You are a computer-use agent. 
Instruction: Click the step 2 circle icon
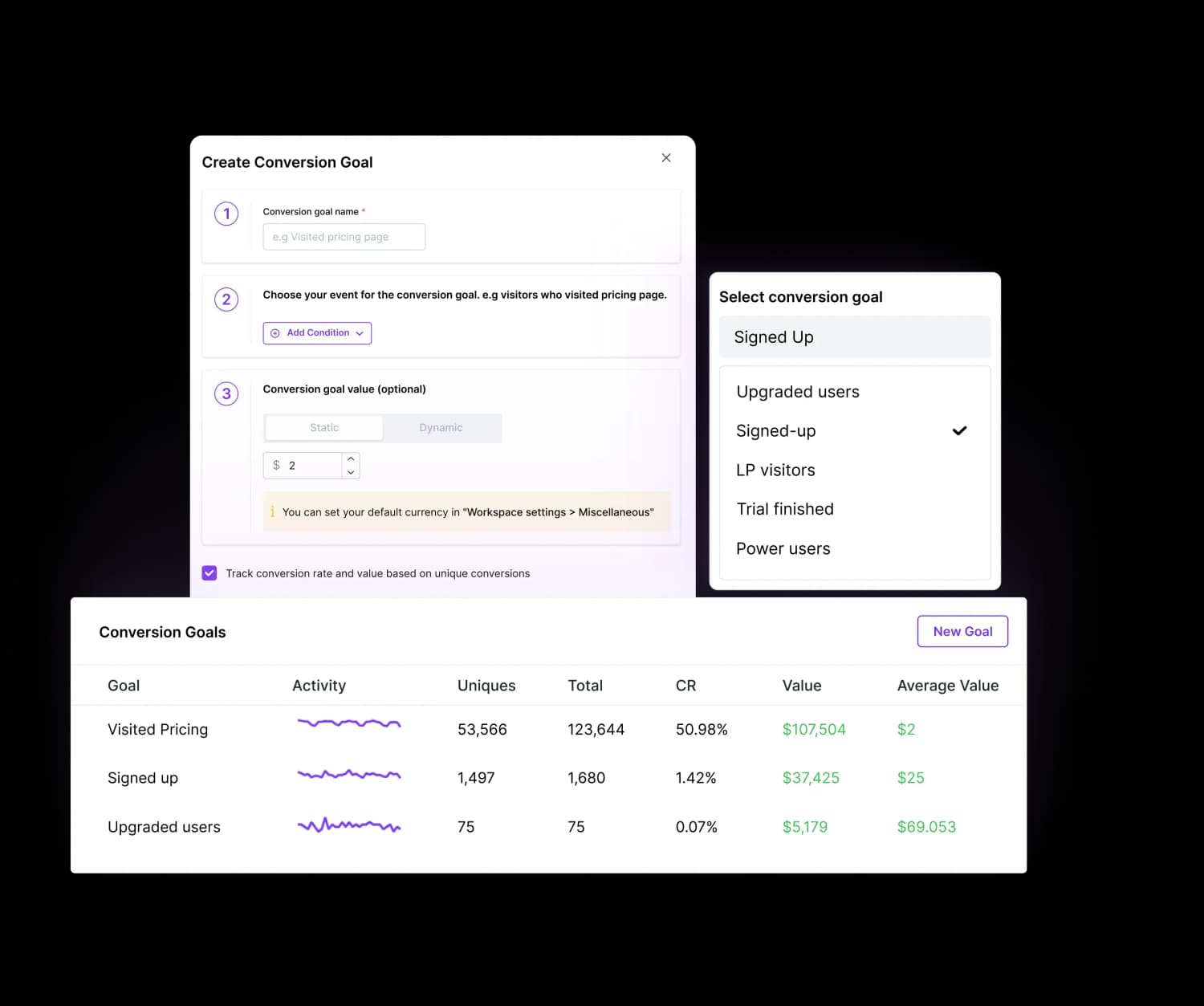[226, 299]
